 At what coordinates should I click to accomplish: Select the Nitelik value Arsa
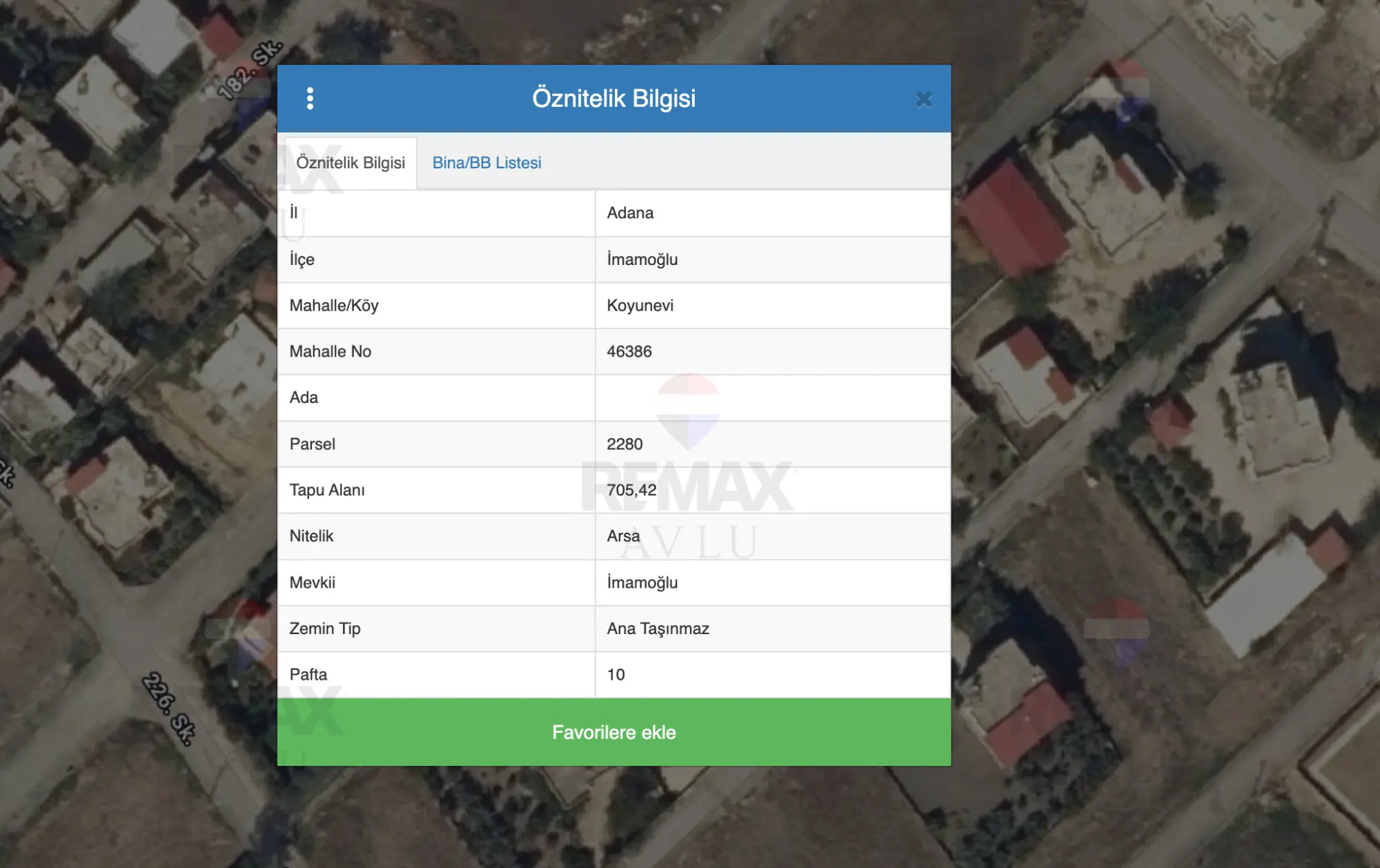[623, 536]
